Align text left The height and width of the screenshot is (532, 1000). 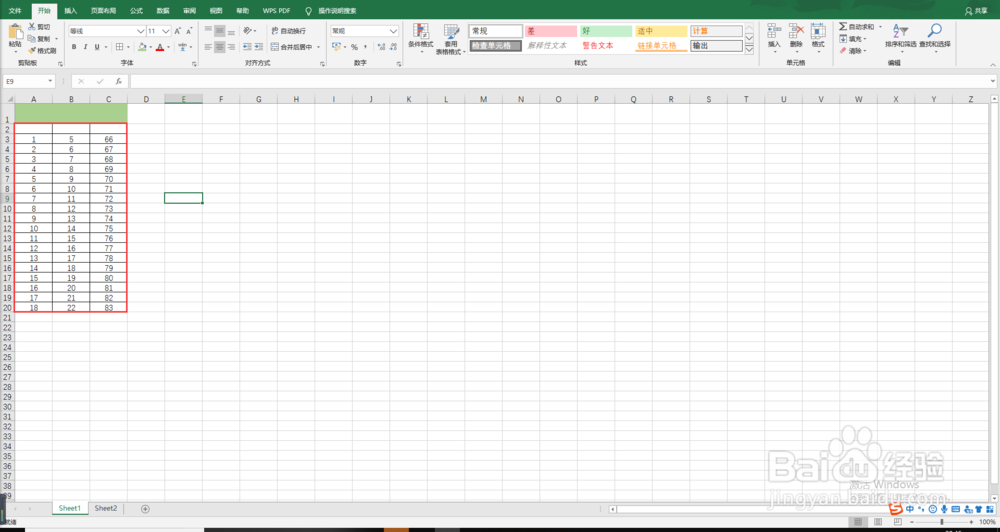(x=208, y=47)
